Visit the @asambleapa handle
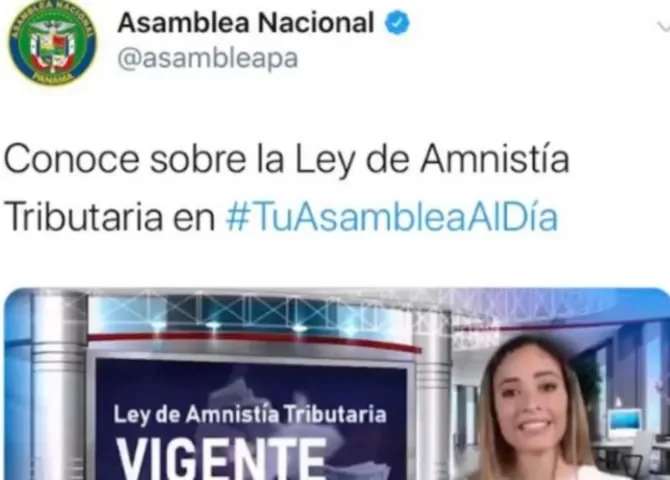The height and width of the screenshot is (480, 670). (x=208, y=58)
